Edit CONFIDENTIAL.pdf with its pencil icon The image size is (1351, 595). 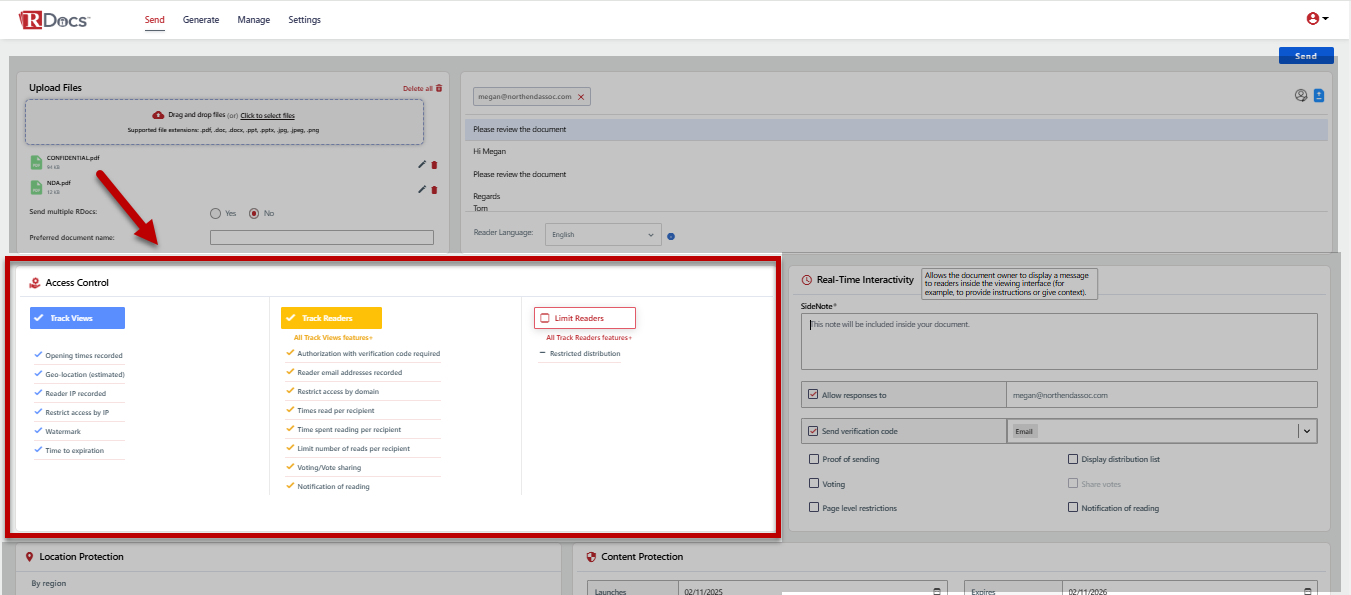pos(422,164)
